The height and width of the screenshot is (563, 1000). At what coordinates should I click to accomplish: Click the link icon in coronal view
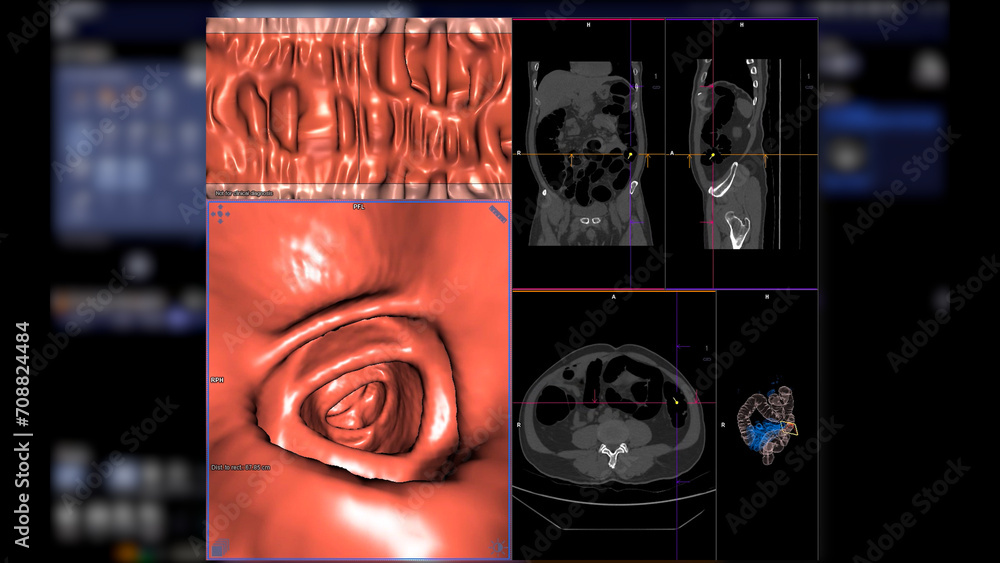pyautogui.click(x=656, y=87)
